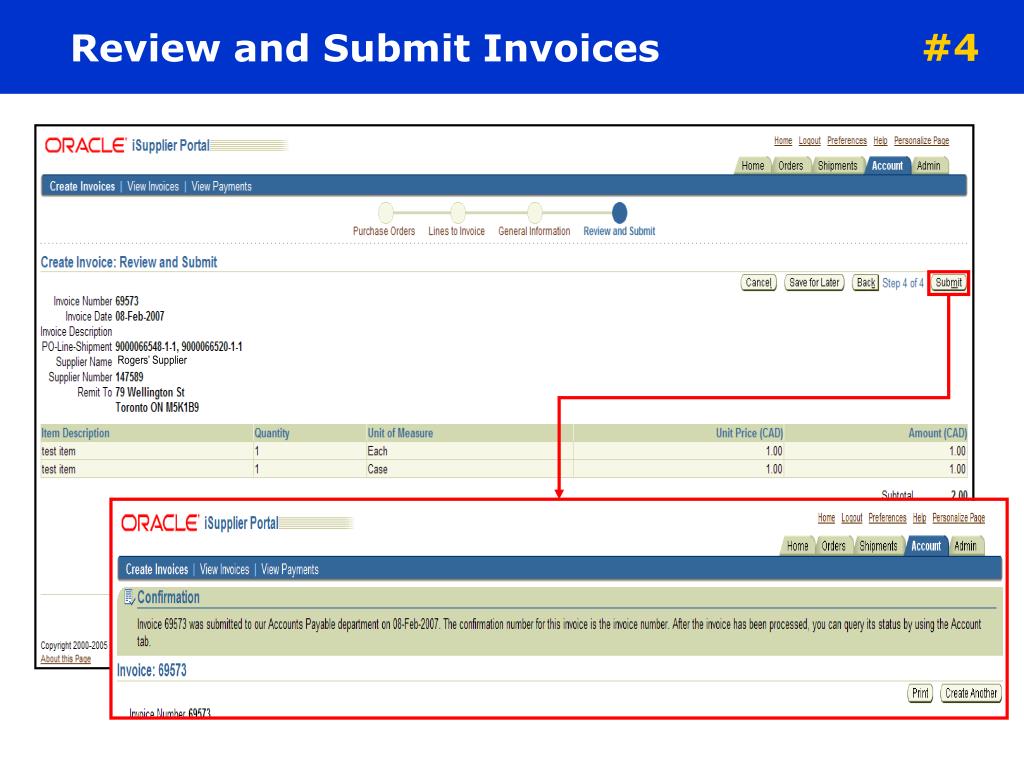Viewport: 1024px width, 768px height.
Task: Click the Item Description column header
Action: pos(75,433)
